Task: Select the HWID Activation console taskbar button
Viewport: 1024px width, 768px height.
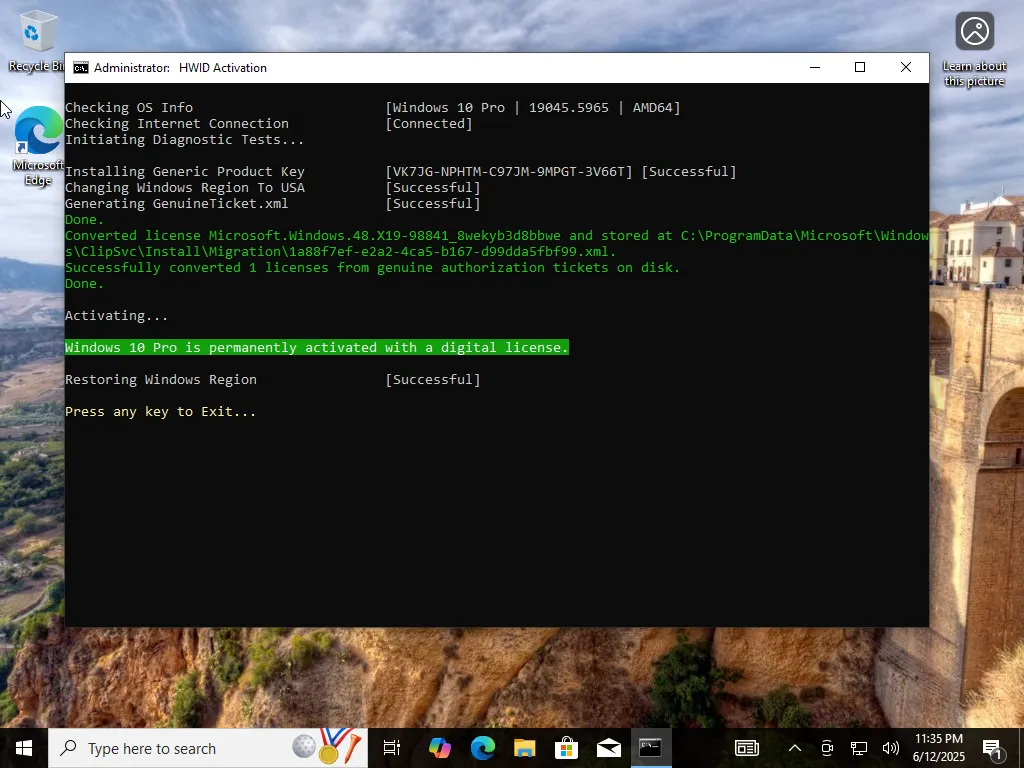Action: pos(650,748)
